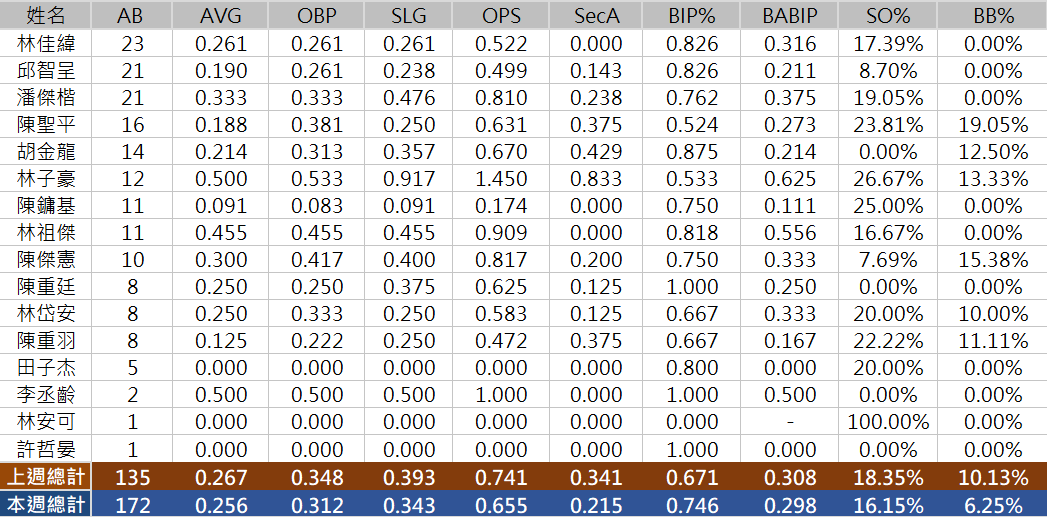The height and width of the screenshot is (517, 1047).
Task: Click the AVG column header
Action: click(x=220, y=15)
